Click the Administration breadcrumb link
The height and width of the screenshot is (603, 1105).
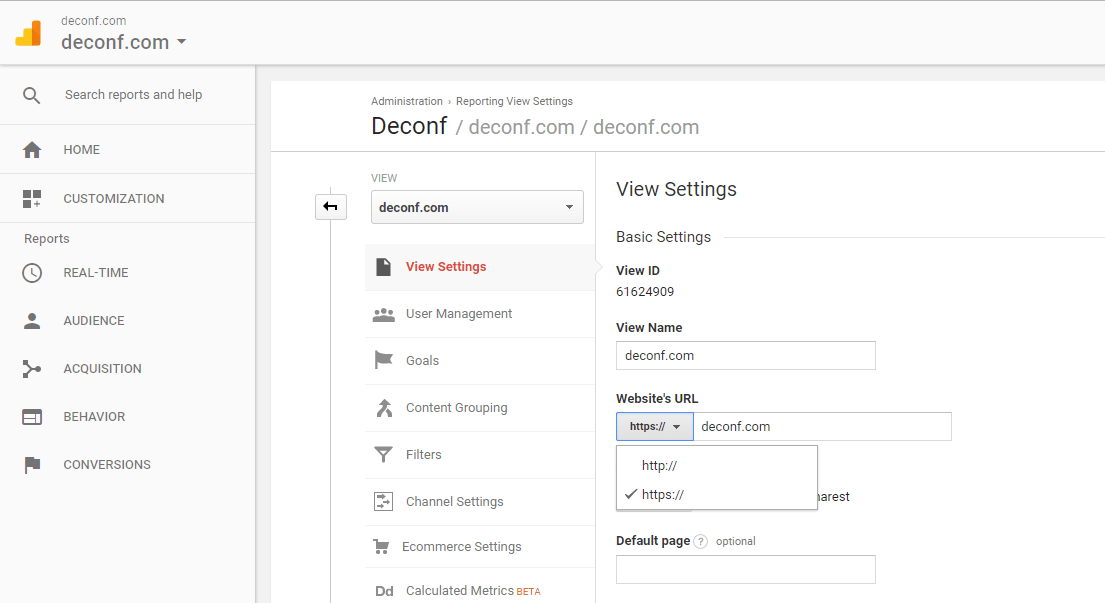click(x=407, y=101)
